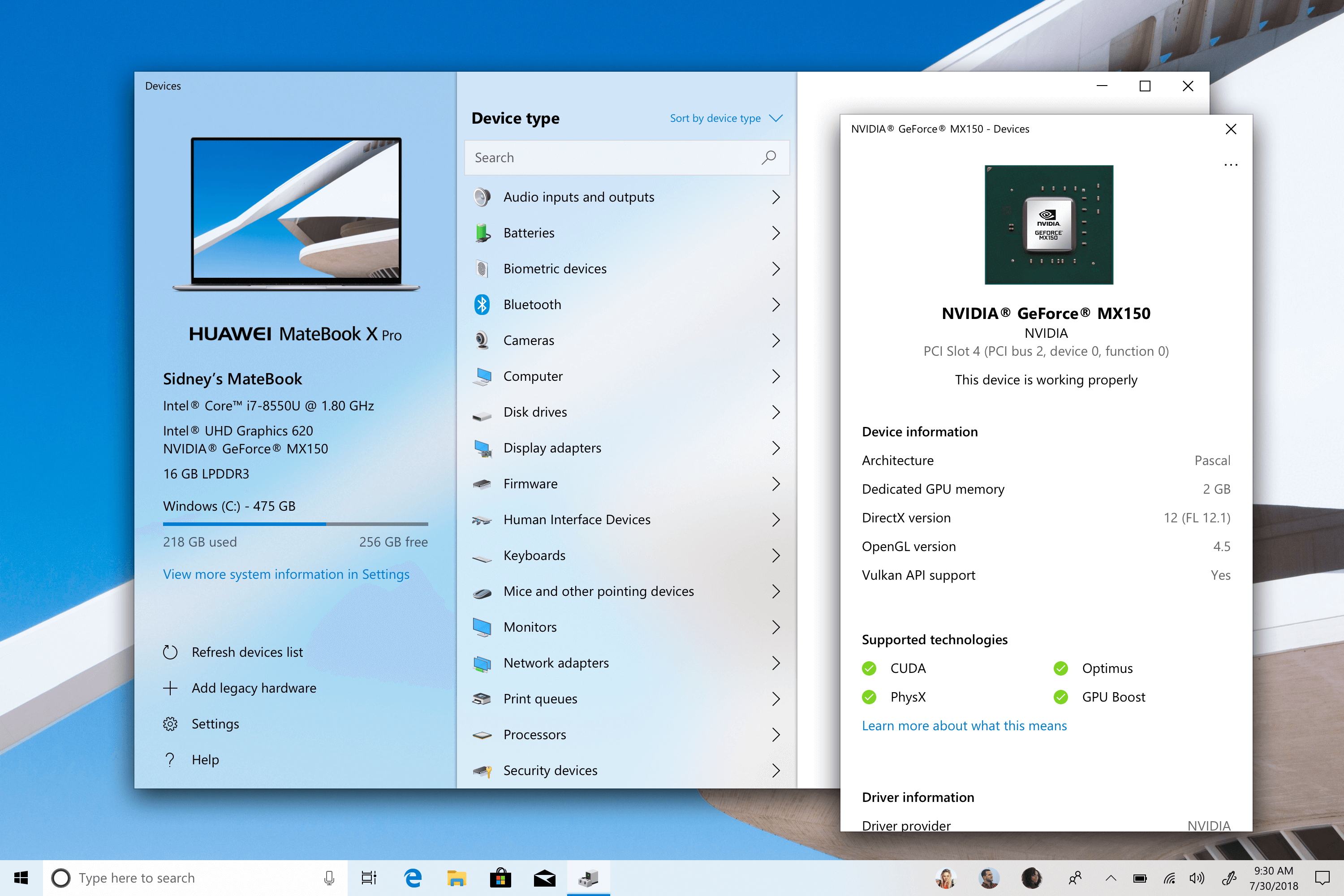
Task: Click the Type here to search taskbar box
Action: [194, 878]
